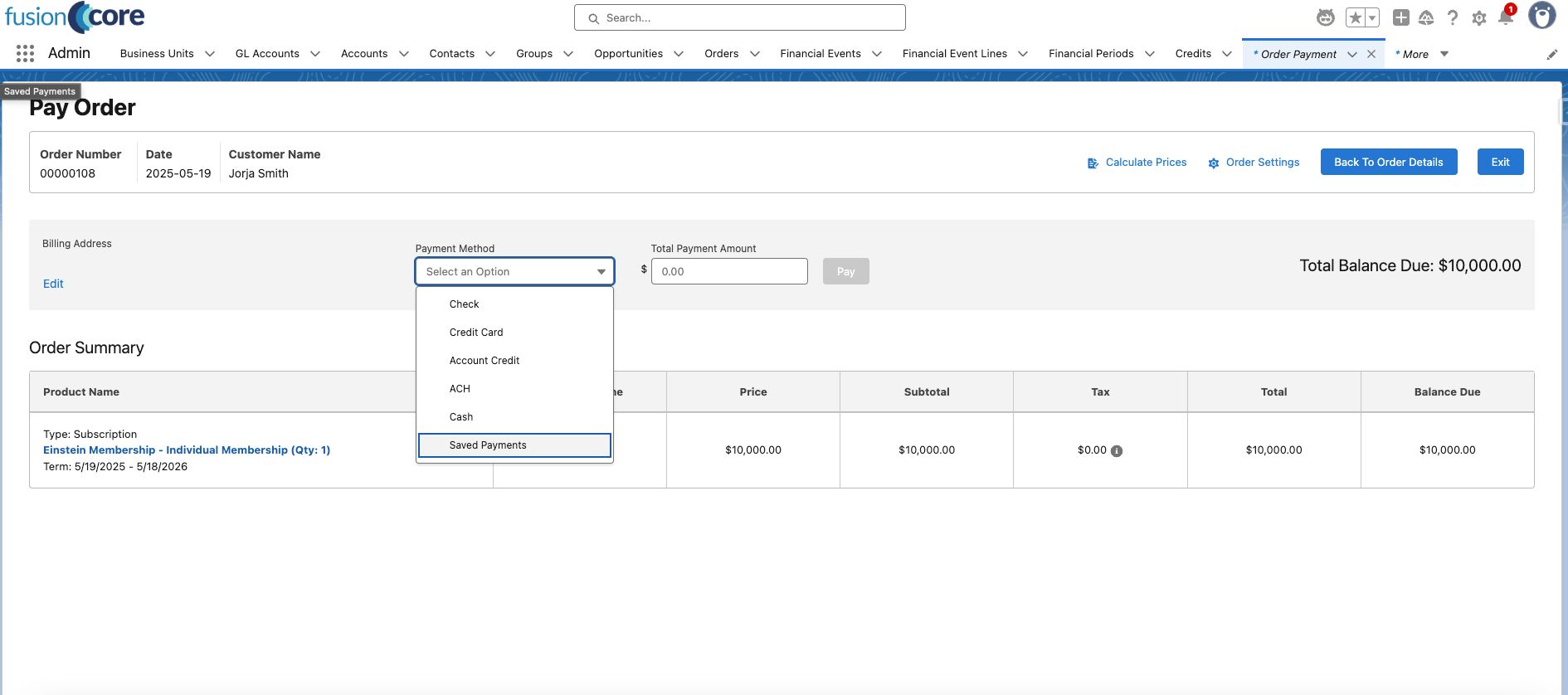Open the Setup gear icon
This screenshot has height=695, width=1568.
tap(1479, 17)
